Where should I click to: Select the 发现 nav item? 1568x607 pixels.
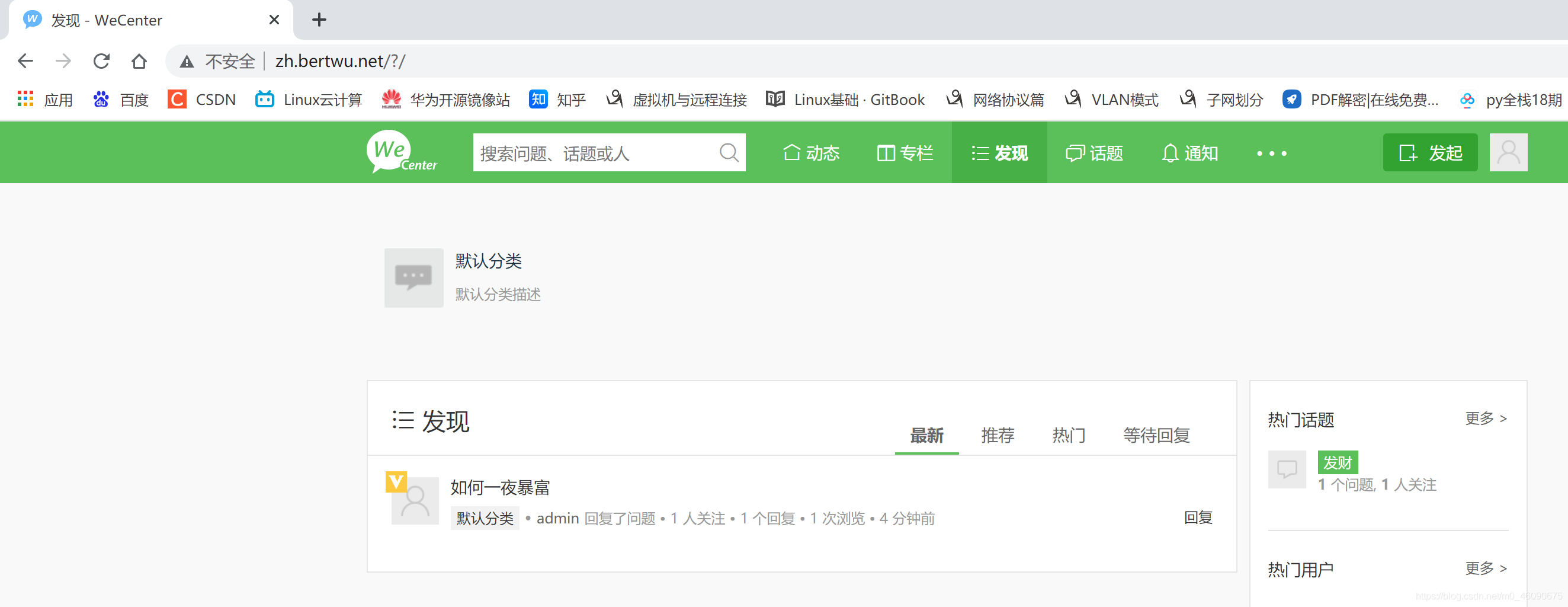tap(999, 153)
